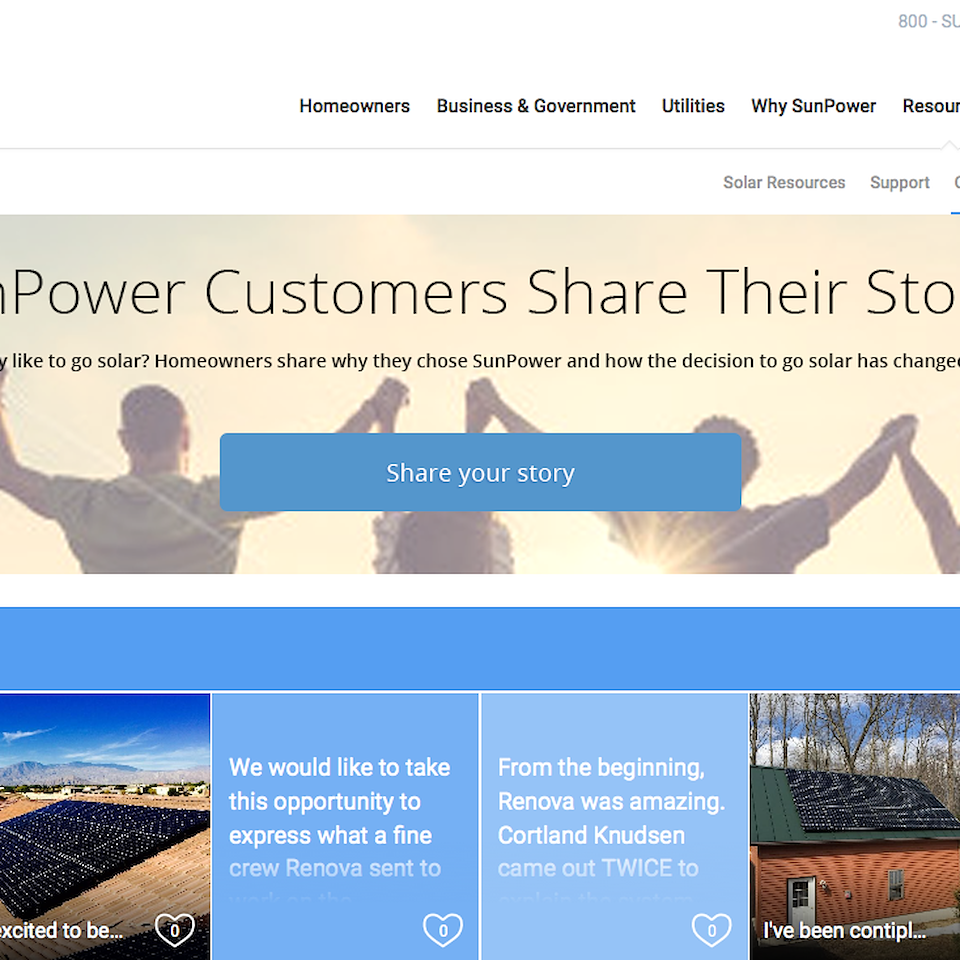Tap heart on 'We would like to take' card
Viewport: 960px width, 960px height.
click(x=443, y=930)
